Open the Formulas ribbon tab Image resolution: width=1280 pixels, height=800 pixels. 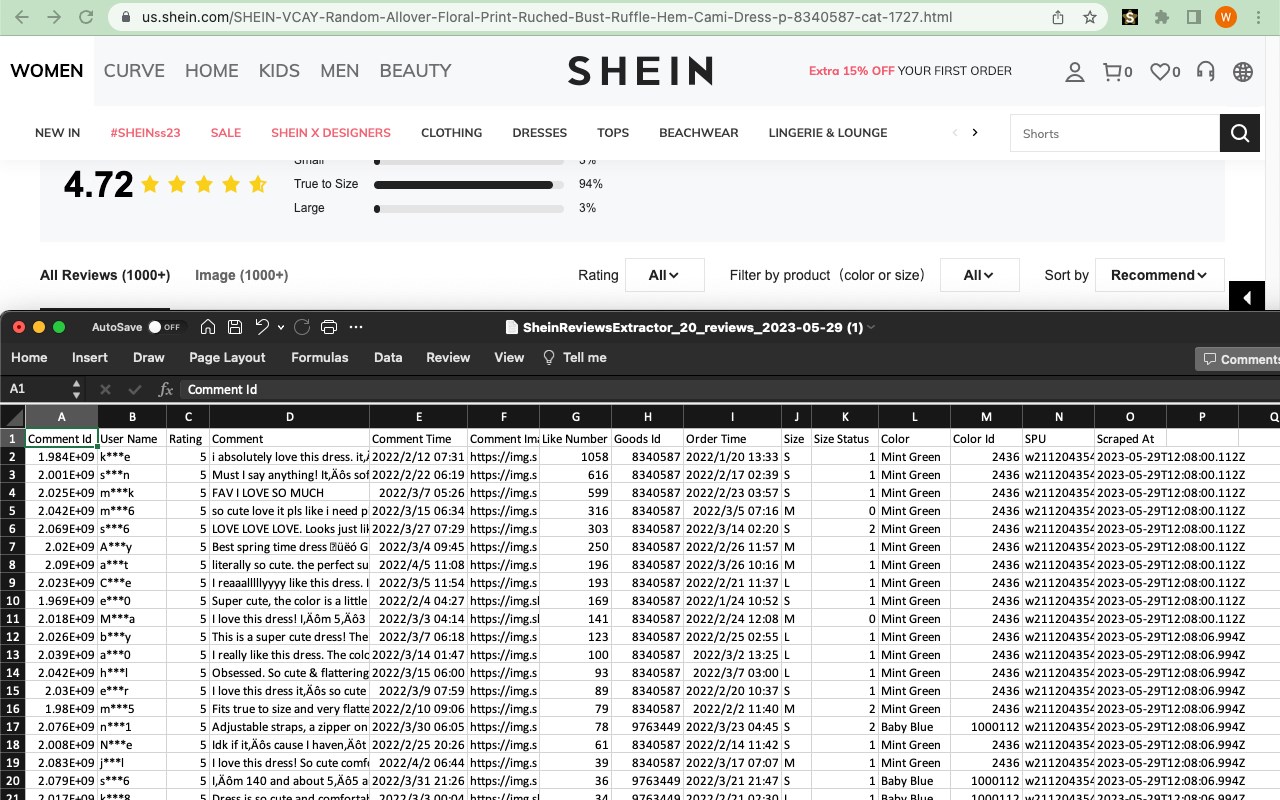point(320,357)
